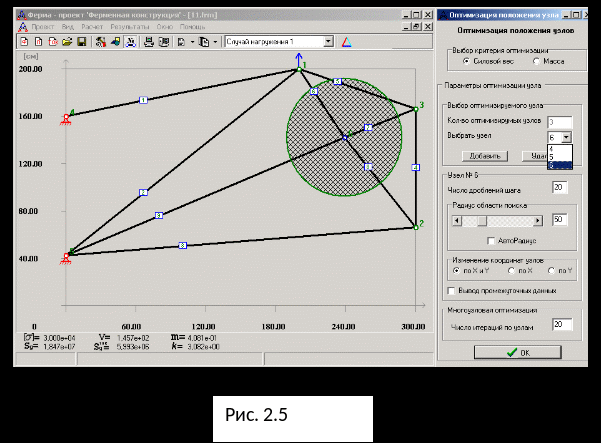
Task: Choose node 4 in the dropdown list
Action: (x=560, y=149)
